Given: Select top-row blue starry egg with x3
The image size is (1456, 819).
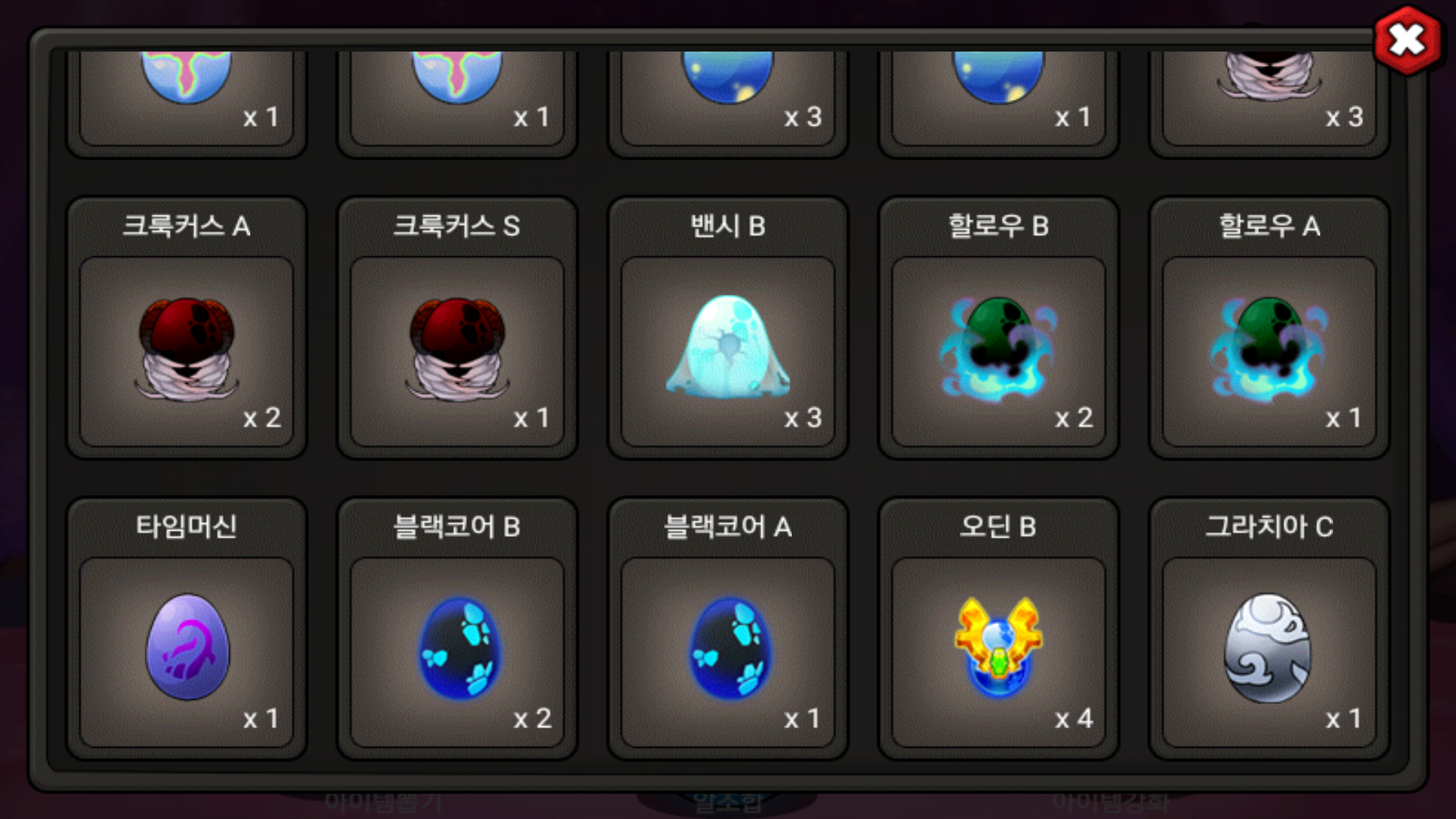Looking at the screenshot, I should pyautogui.click(x=728, y=98).
